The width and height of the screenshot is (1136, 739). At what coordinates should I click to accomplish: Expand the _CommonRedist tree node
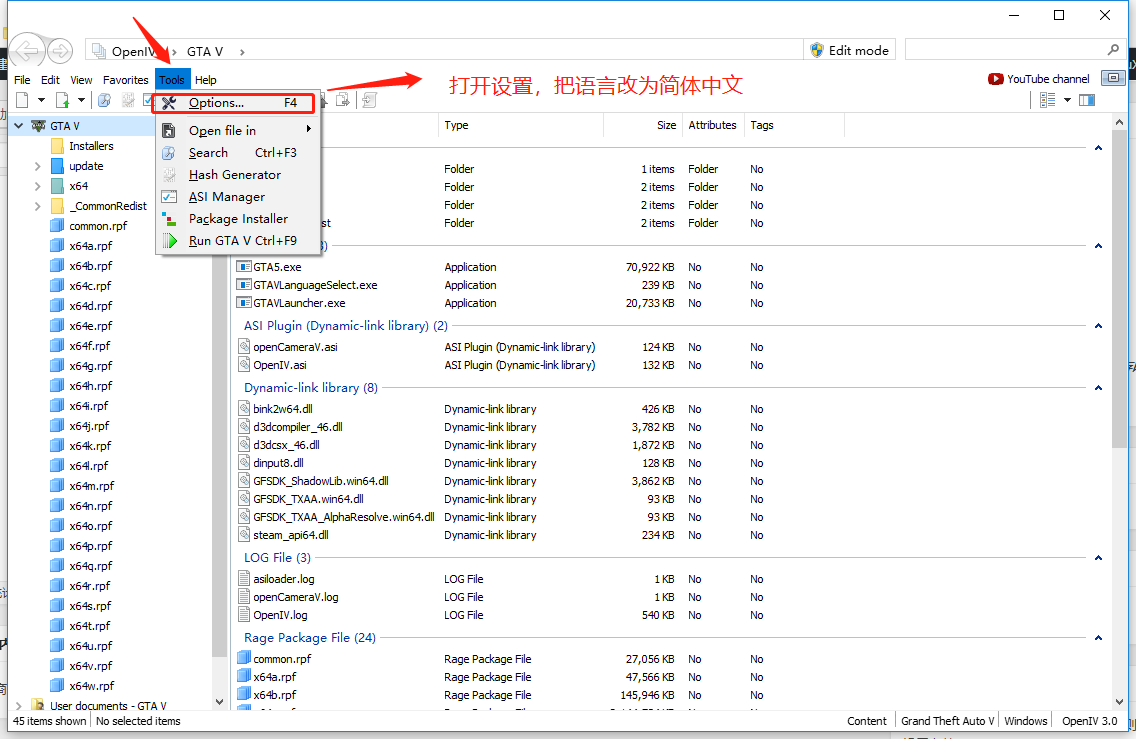(x=38, y=206)
